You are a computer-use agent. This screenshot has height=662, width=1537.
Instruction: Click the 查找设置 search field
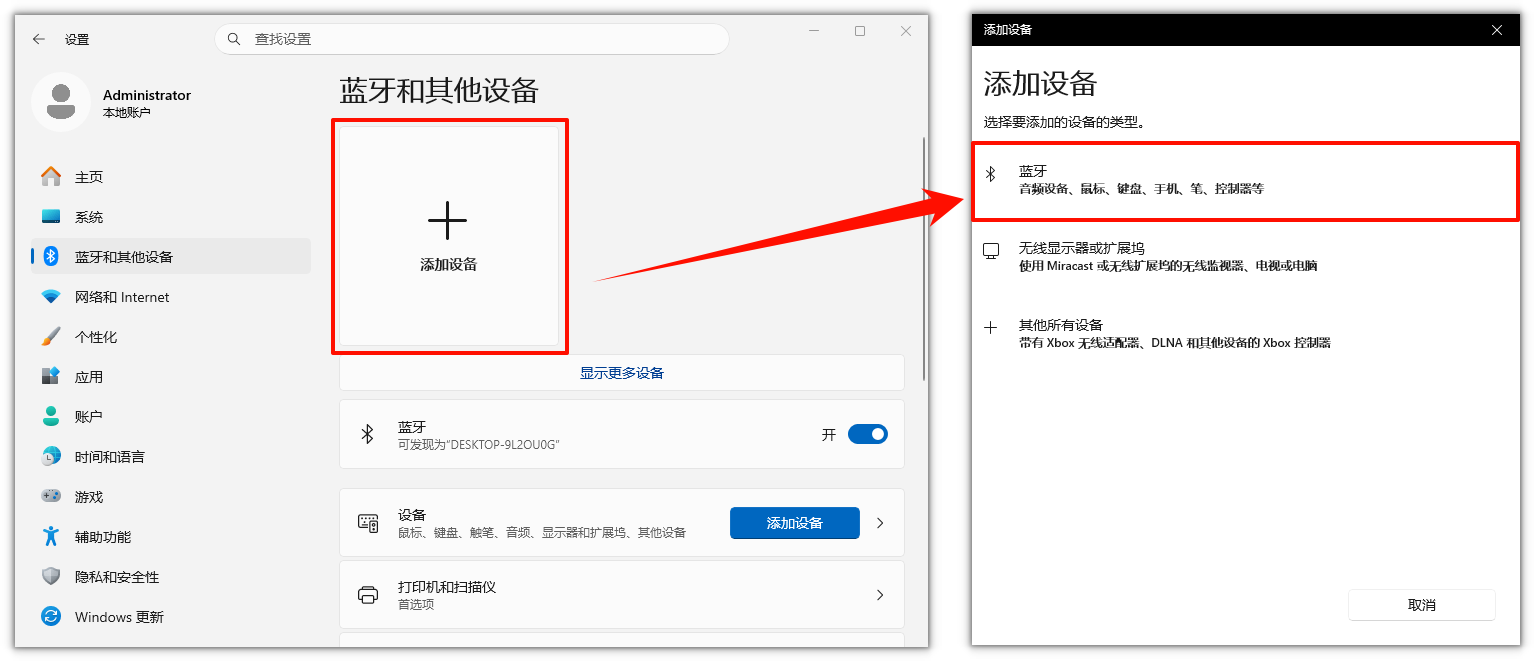pos(472,39)
